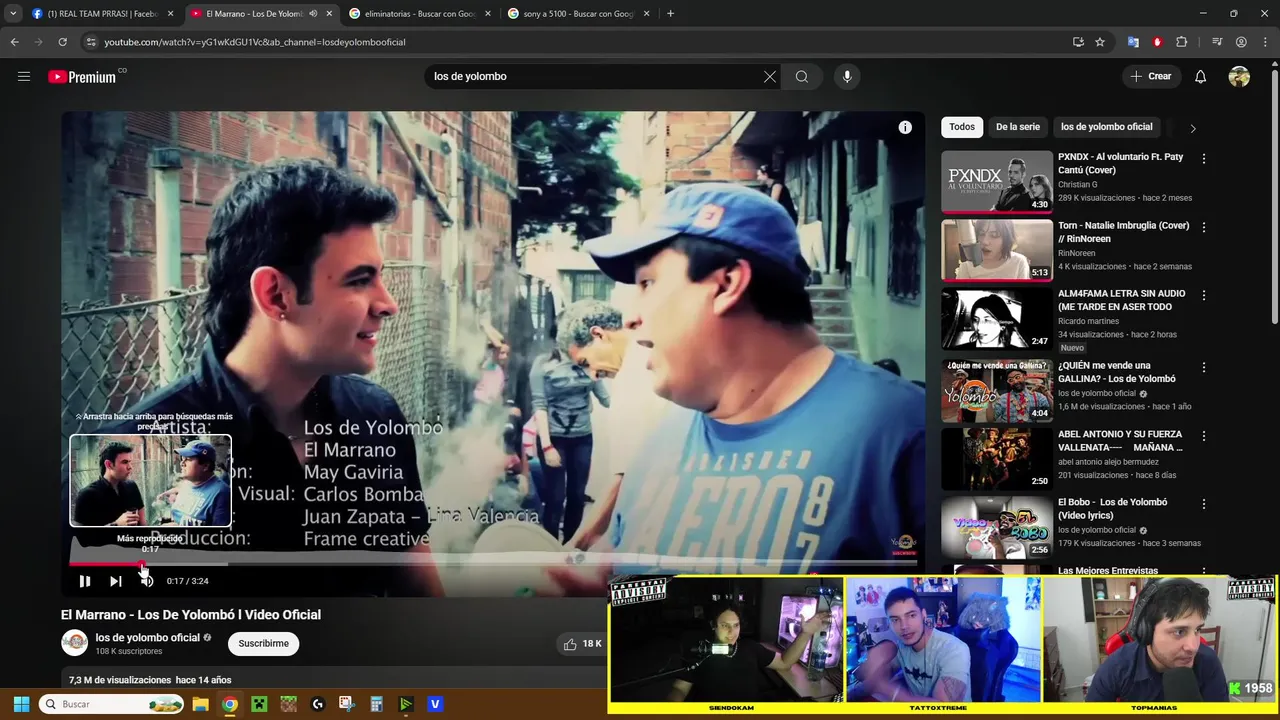Start voice search with the microphone
1280x720 pixels.
pyautogui.click(x=847, y=76)
